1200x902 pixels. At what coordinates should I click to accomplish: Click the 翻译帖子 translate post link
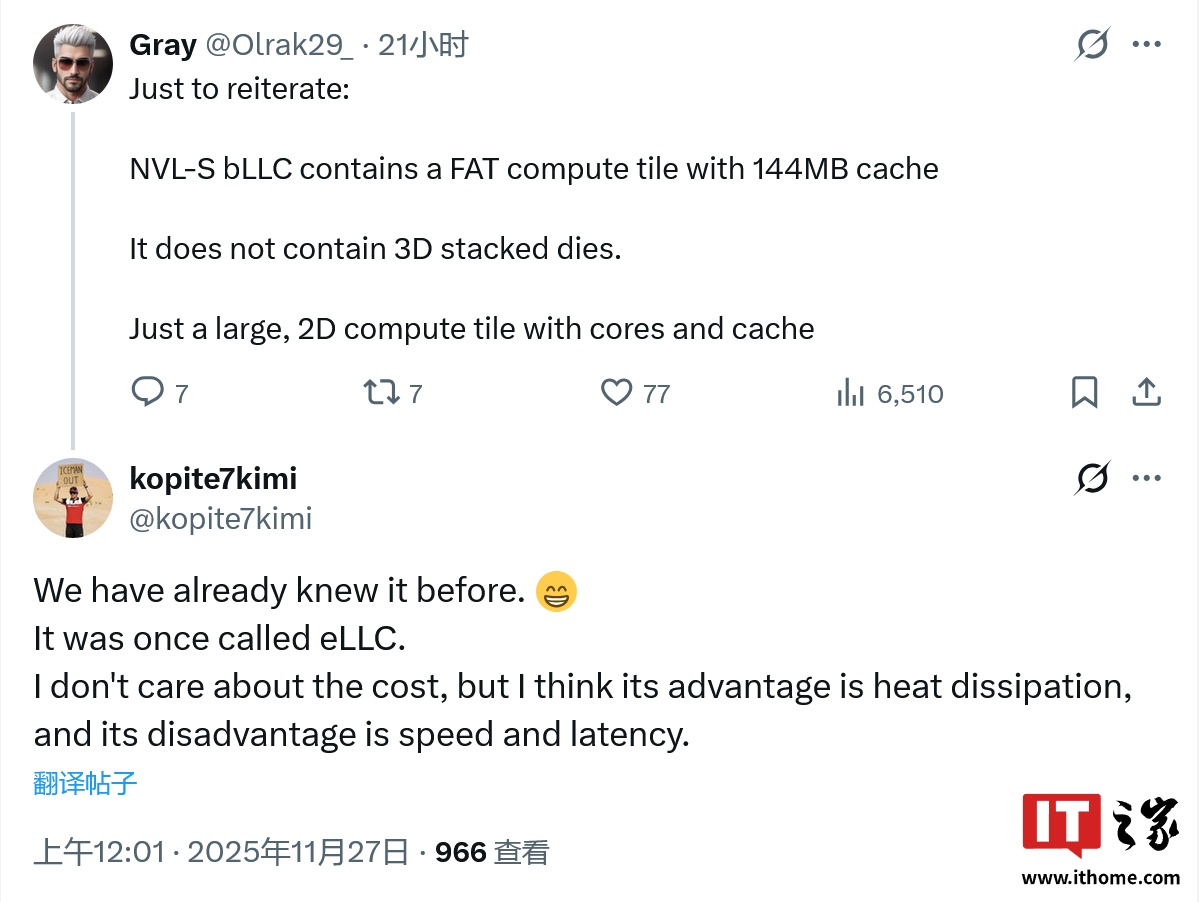pos(85,783)
